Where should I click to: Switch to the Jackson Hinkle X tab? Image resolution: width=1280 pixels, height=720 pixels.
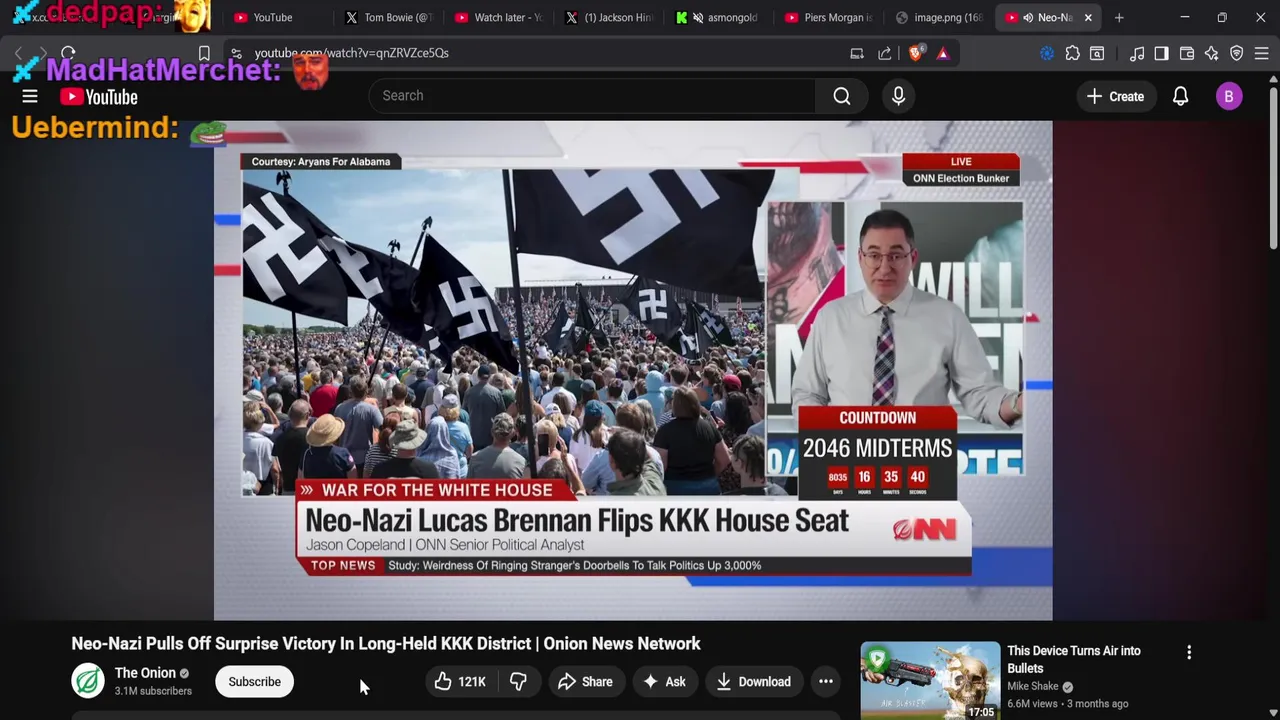(608, 17)
